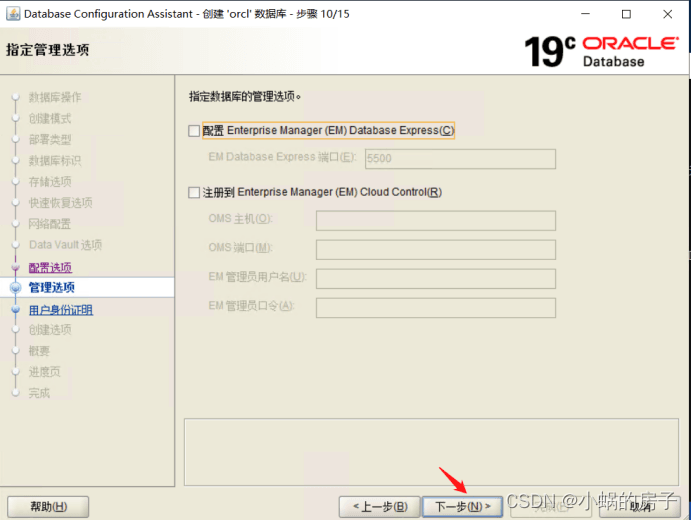Click the 上一步(B) back button

(x=380, y=506)
